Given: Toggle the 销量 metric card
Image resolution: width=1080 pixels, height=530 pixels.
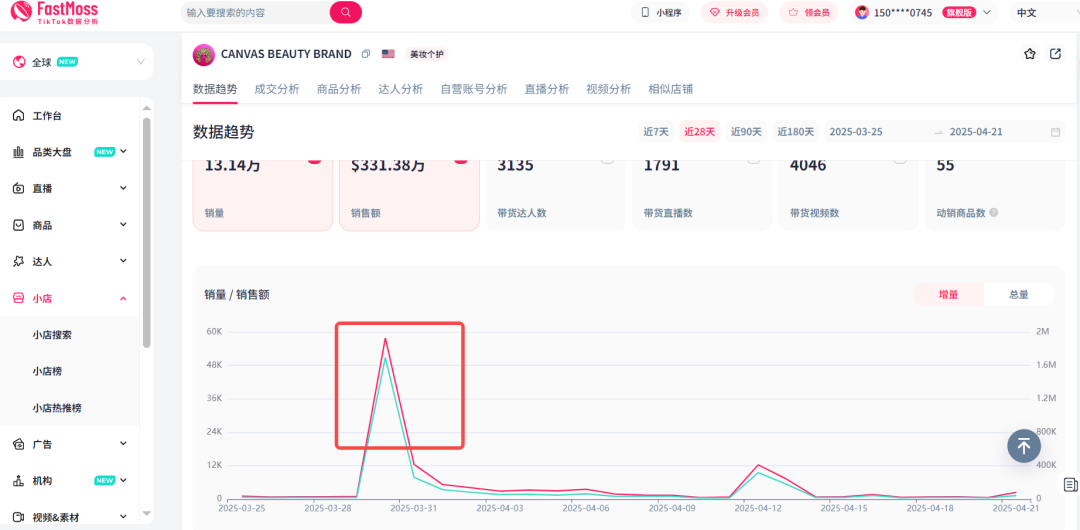Looking at the screenshot, I should 262,195.
